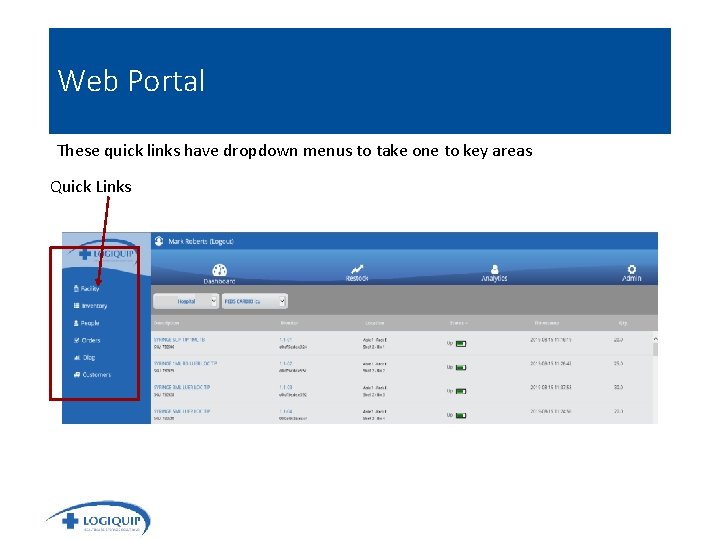Image resolution: width=720 pixels, height=540 pixels.
Task: Click the Description column header
Action: click(166, 323)
